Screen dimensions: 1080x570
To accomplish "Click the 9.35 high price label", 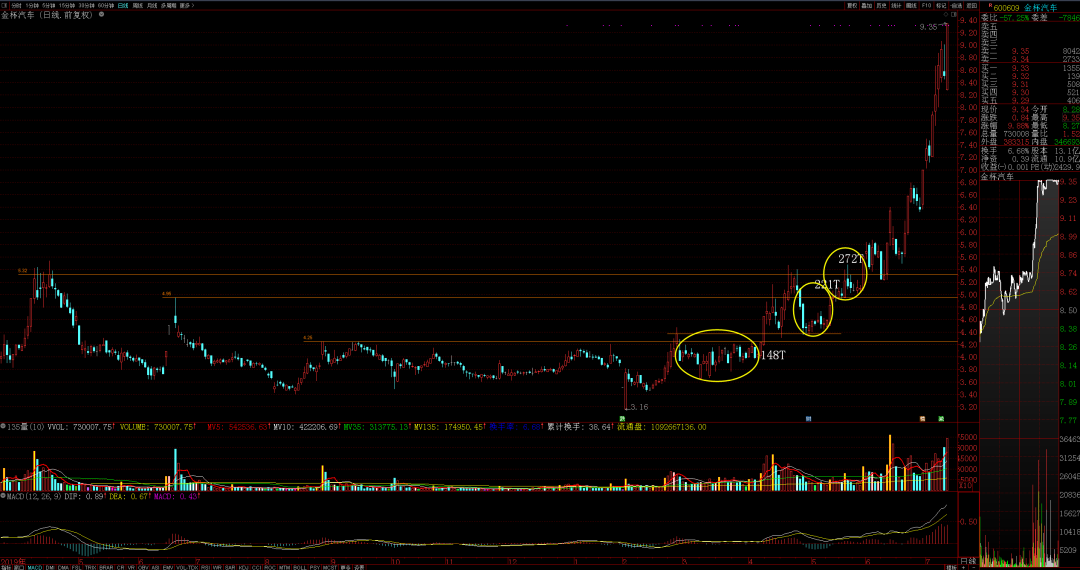I will [x=928, y=27].
